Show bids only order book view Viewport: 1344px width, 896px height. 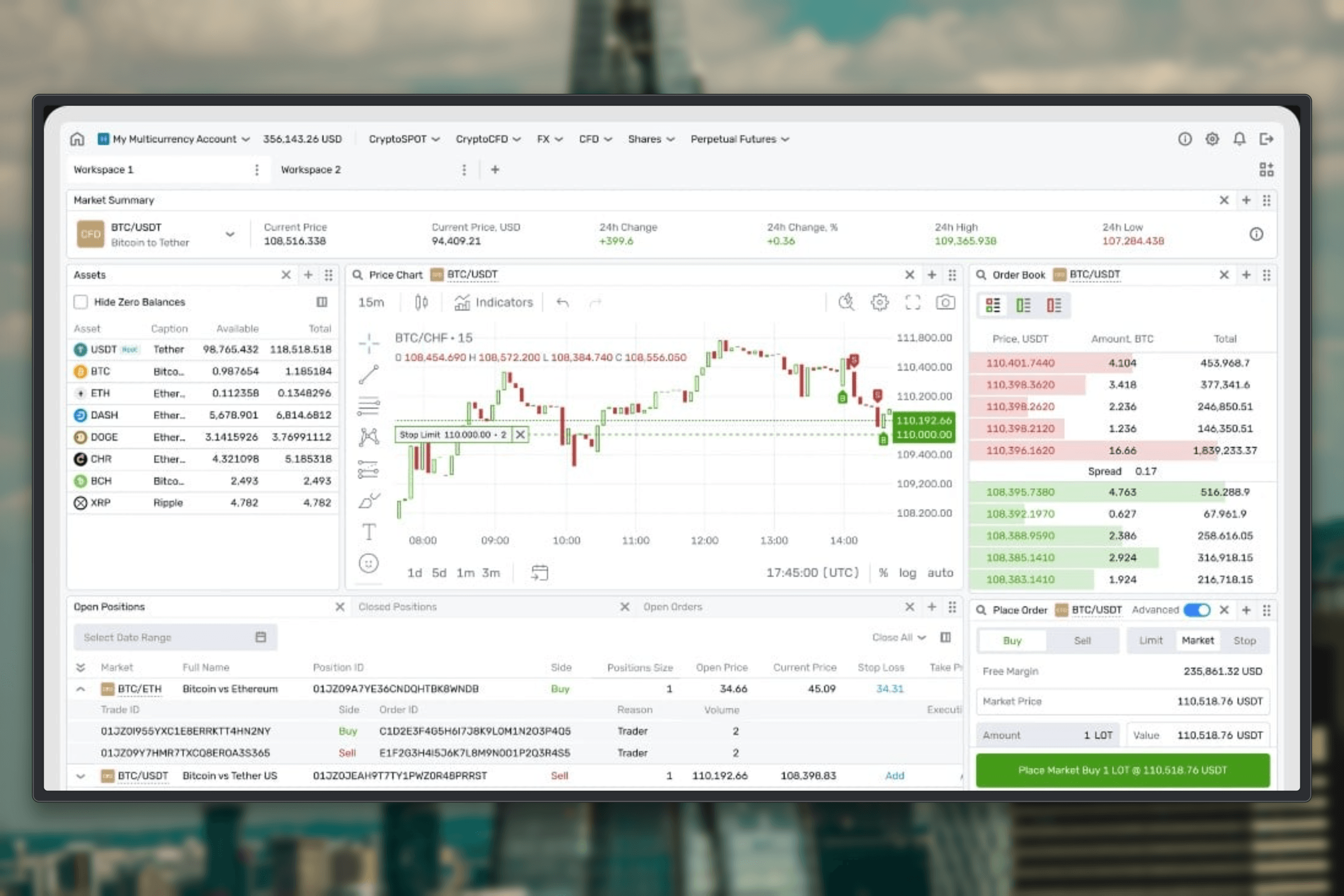pos(1023,305)
